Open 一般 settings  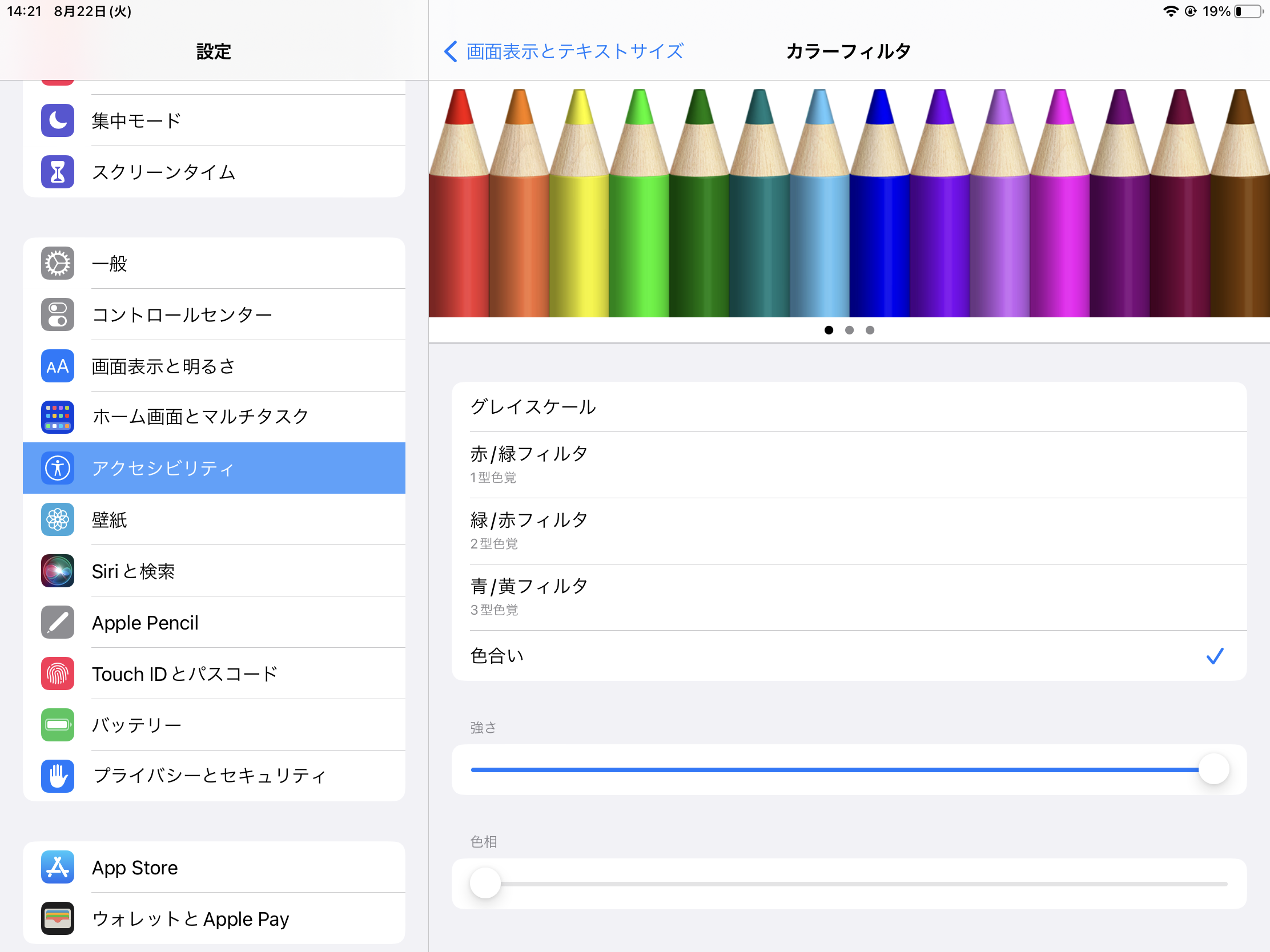coord(214,263)
